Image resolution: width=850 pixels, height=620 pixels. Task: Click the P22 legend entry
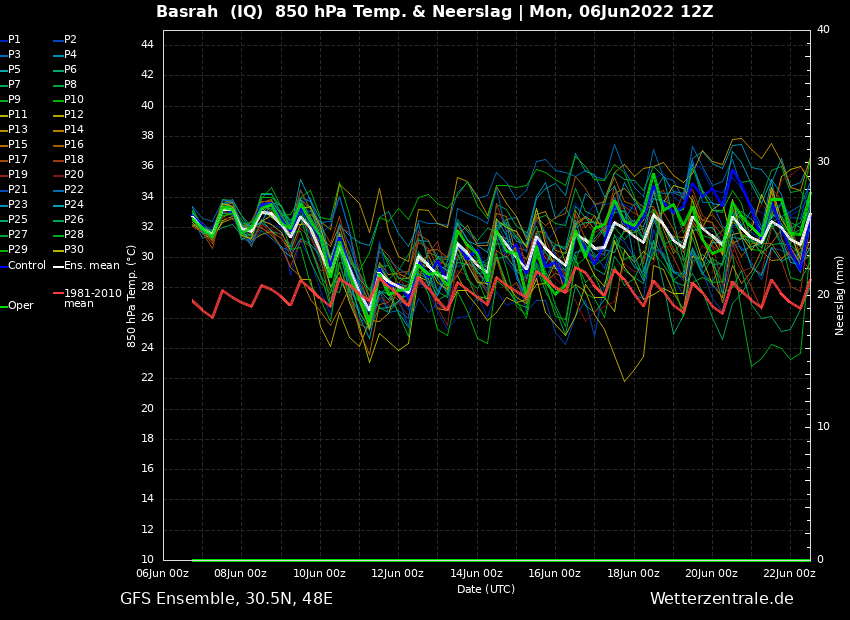[74, 190]
